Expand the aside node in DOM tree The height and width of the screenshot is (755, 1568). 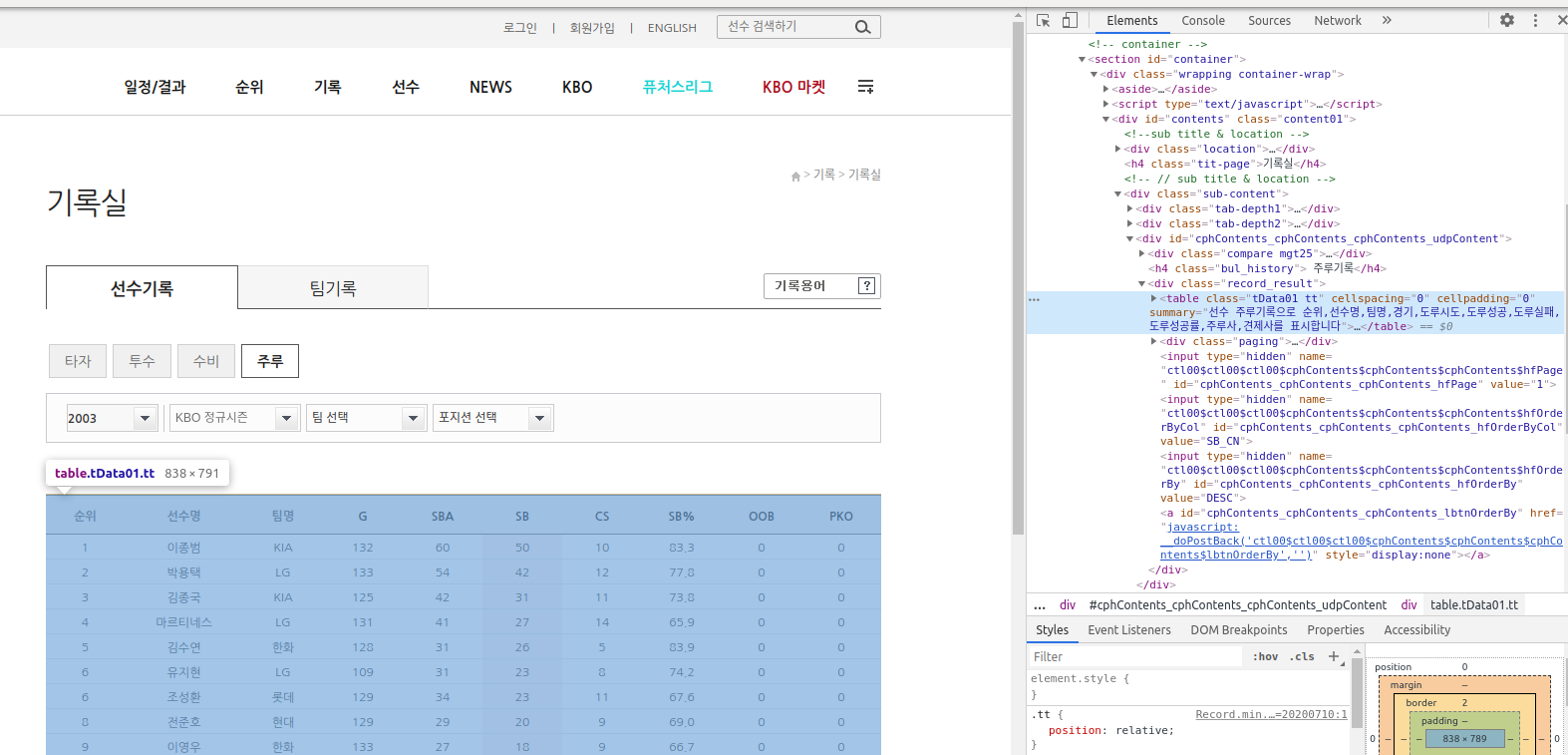point(1105,89)
